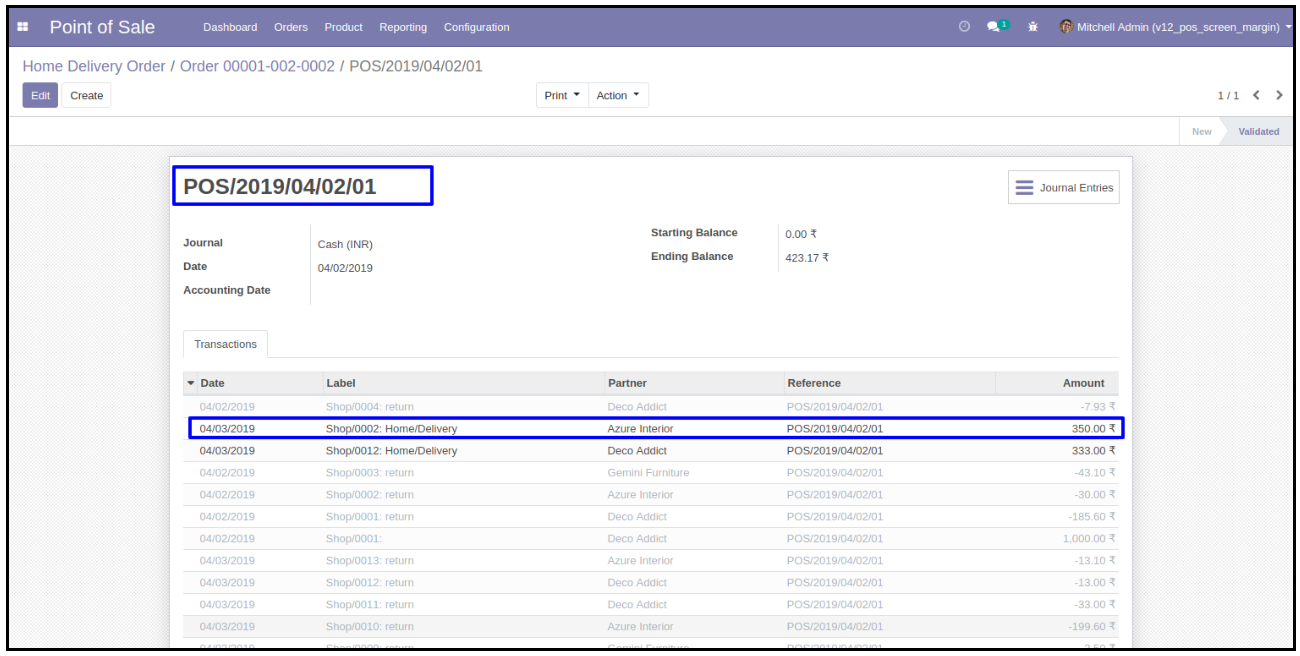This screenshot has height=656, width=1300.
Task: Click the clock activities icon
Action: click(x=964, y=27)
